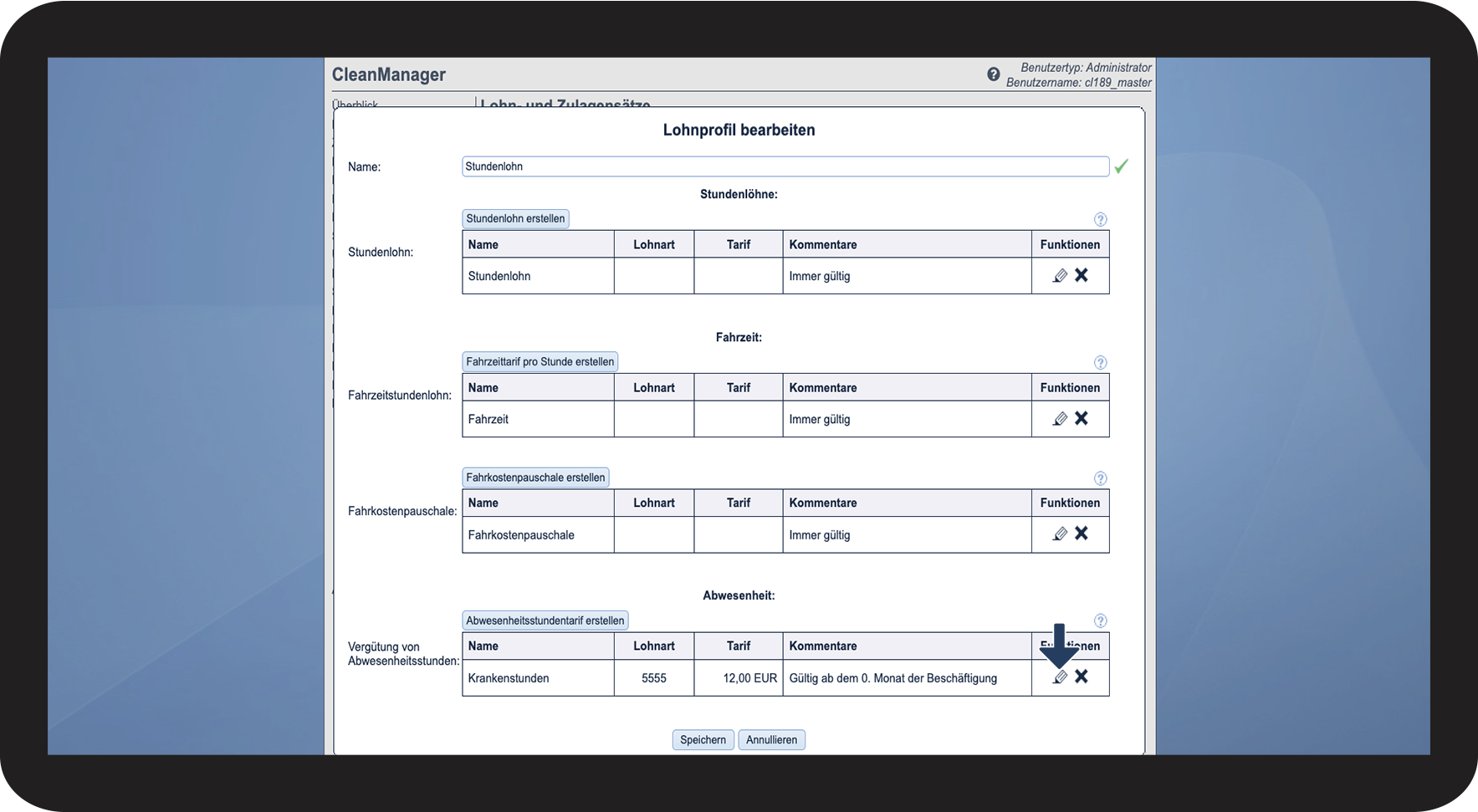
Task: Click the Immer gültig comment in Stundenlohn row
Action: (820, 276)
